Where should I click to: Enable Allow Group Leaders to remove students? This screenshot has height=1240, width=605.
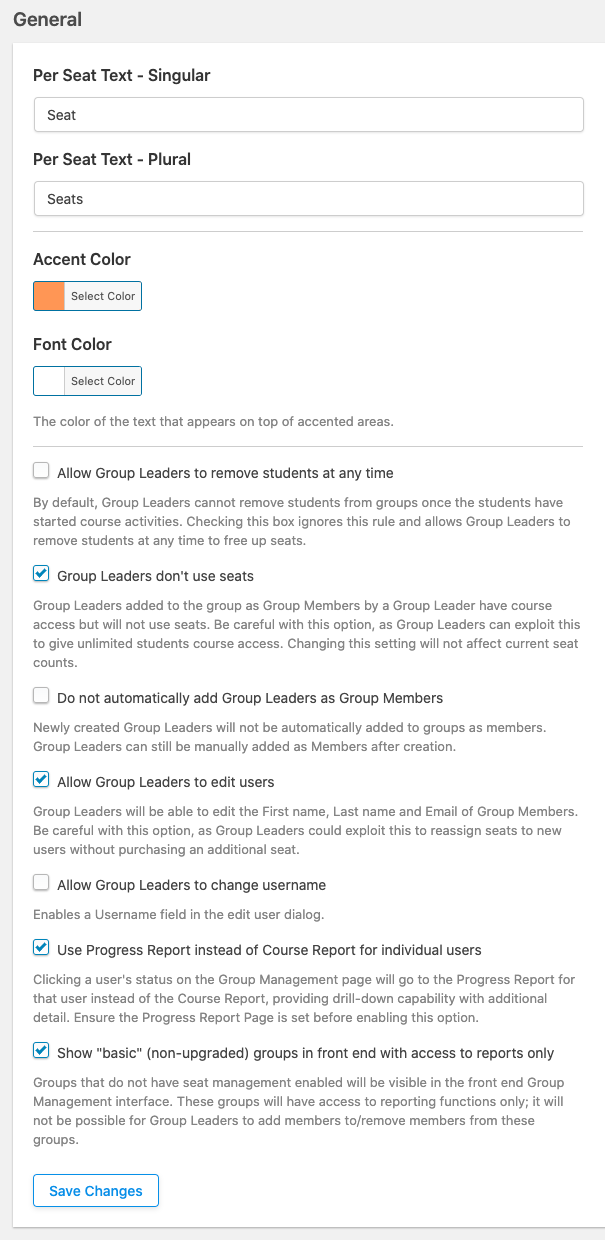click(x=41, y=471)
